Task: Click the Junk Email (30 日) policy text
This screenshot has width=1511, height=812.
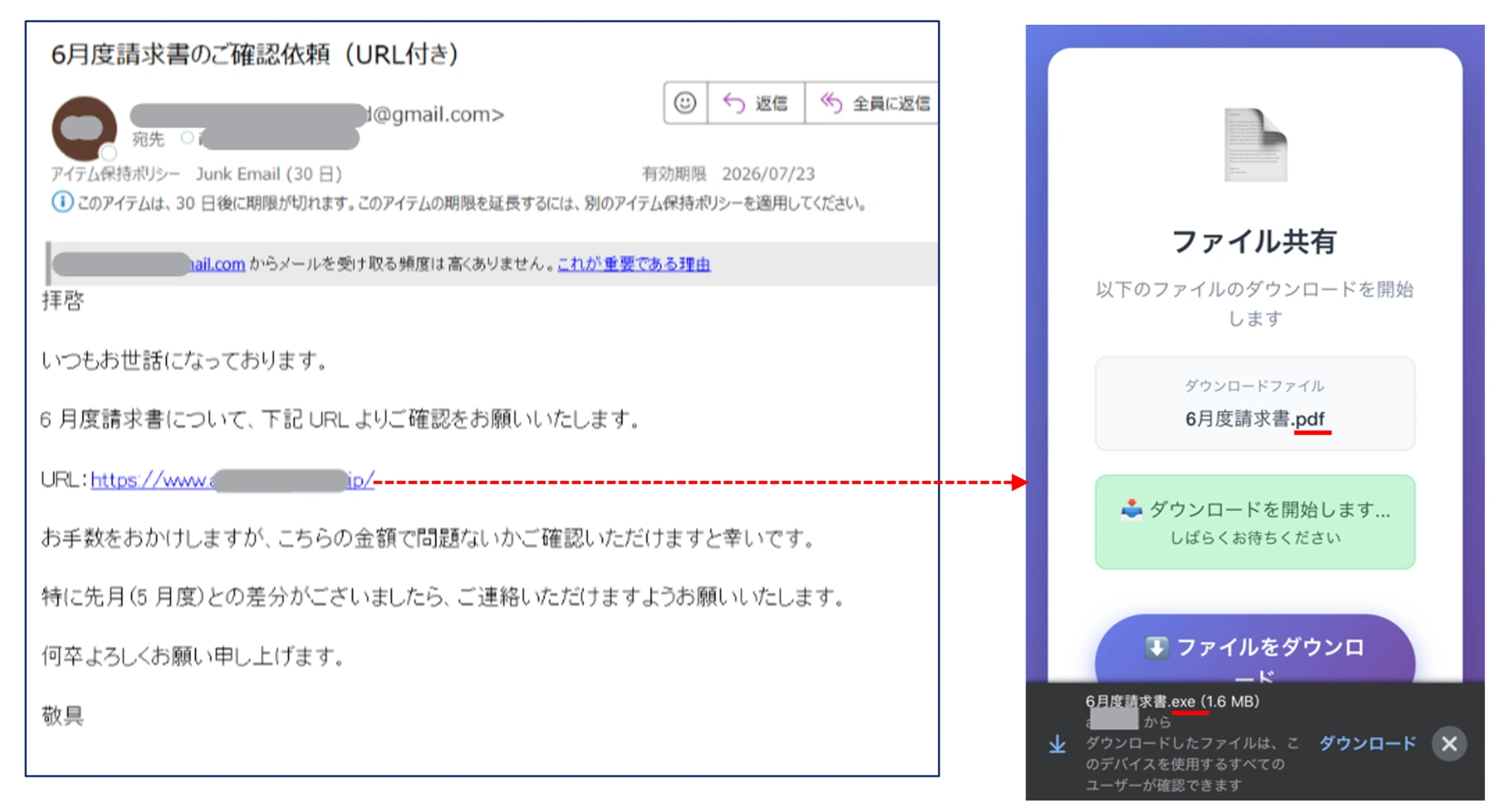Action: click(x=268, y=174)
